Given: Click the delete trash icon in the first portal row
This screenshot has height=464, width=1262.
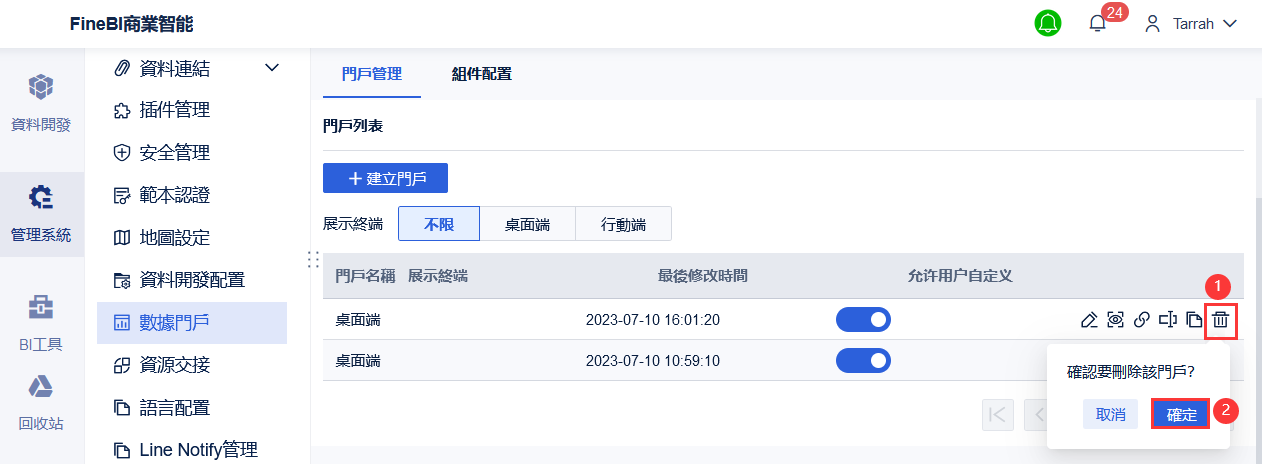Looking at the screenshot, I should click(x=1220, y=320).
